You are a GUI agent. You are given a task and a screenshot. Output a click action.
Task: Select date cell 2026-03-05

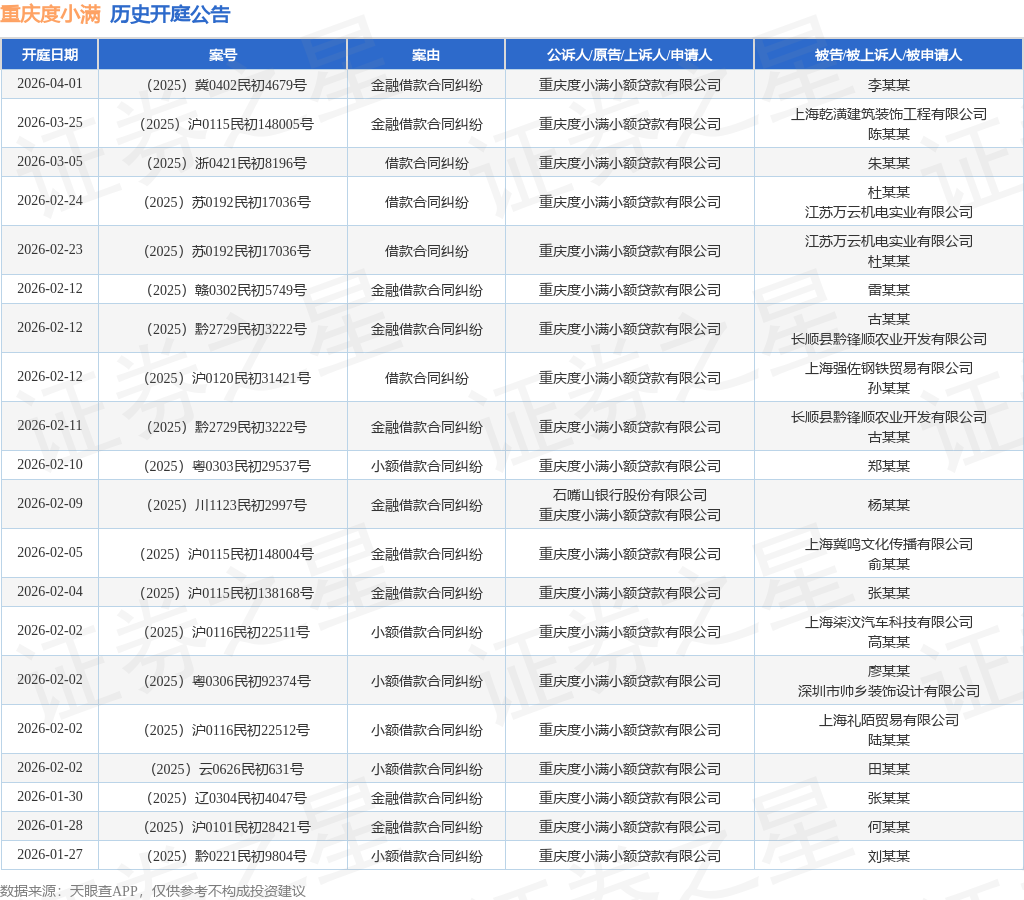[x=50, y=161]
